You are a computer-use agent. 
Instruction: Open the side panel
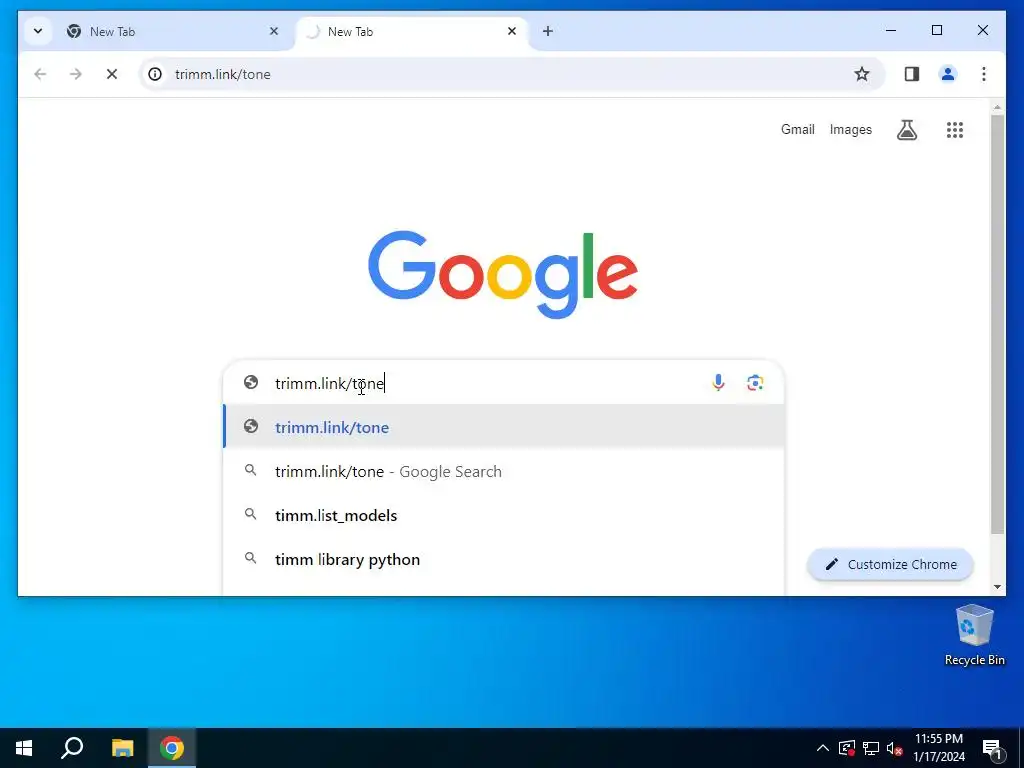(x=912, y=74)
